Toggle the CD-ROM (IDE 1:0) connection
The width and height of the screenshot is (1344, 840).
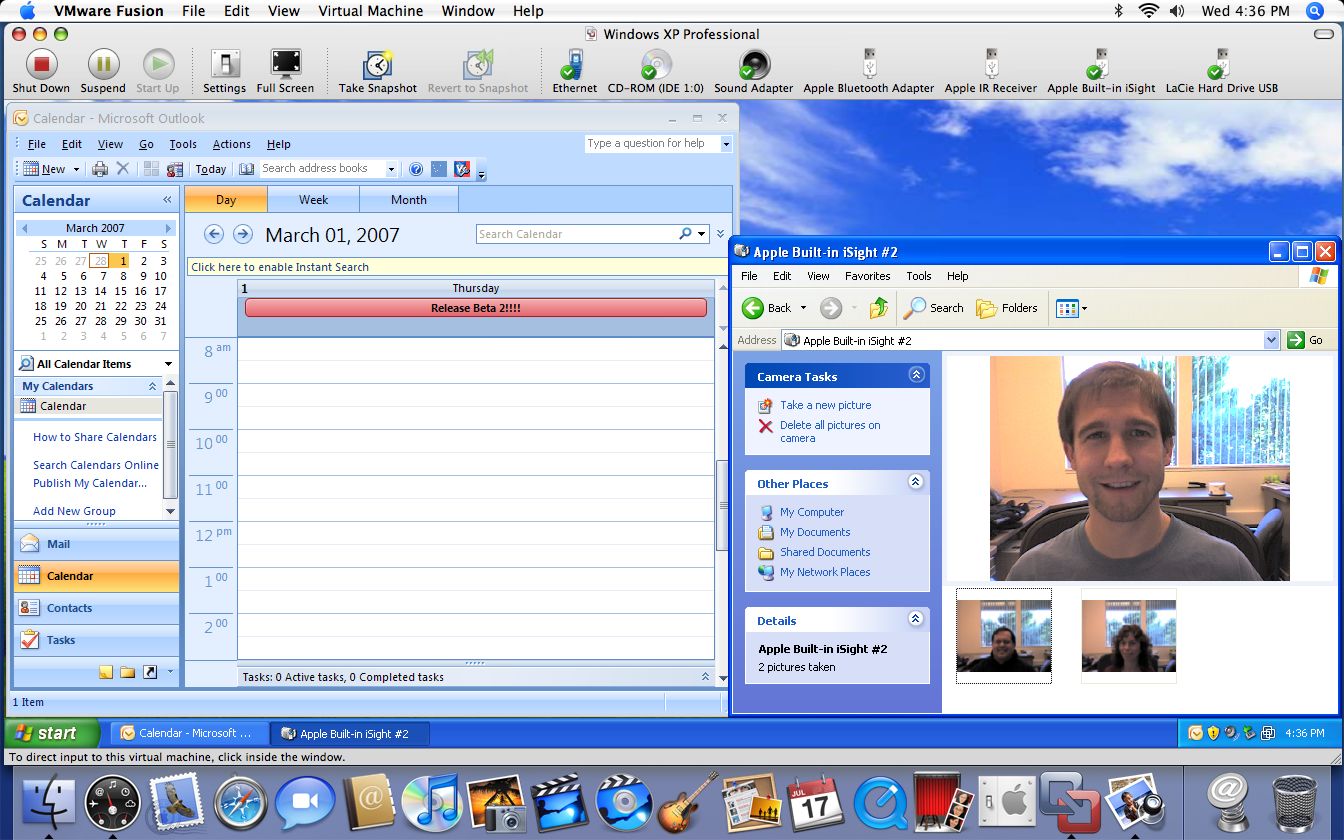656,72
